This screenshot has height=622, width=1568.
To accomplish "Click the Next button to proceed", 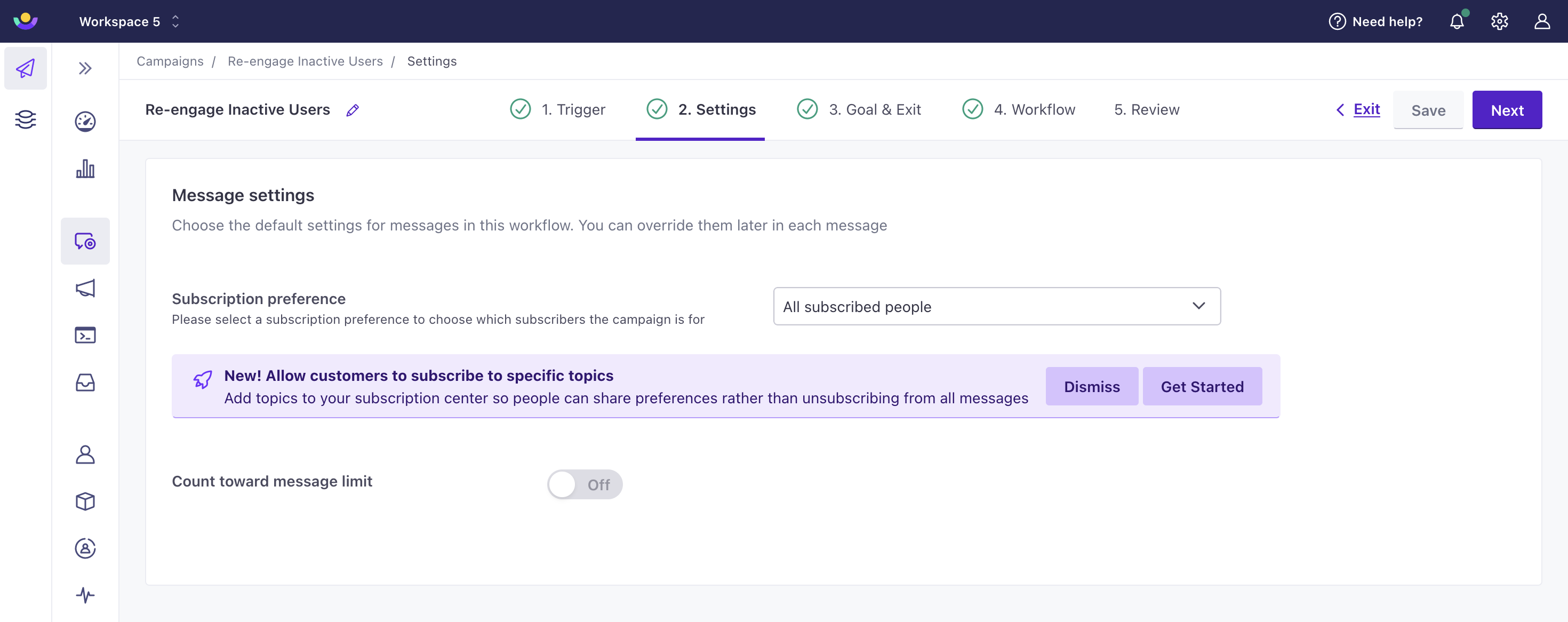I will tap(1507, 109).
